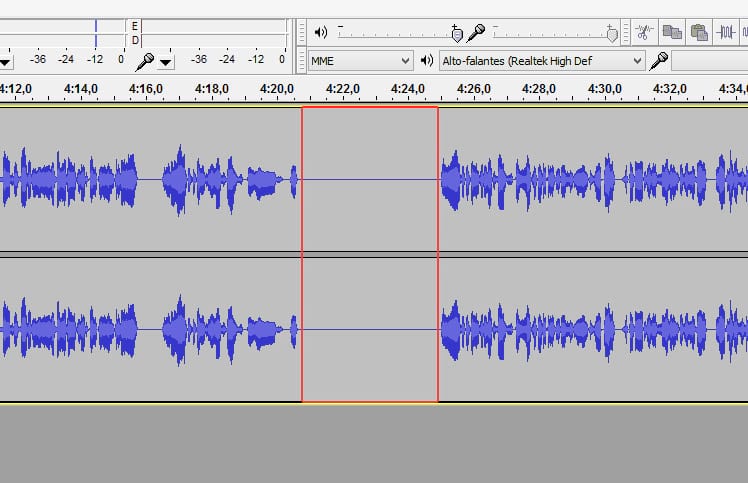Click the device toolbar drag grabber handle

point(301,61)
